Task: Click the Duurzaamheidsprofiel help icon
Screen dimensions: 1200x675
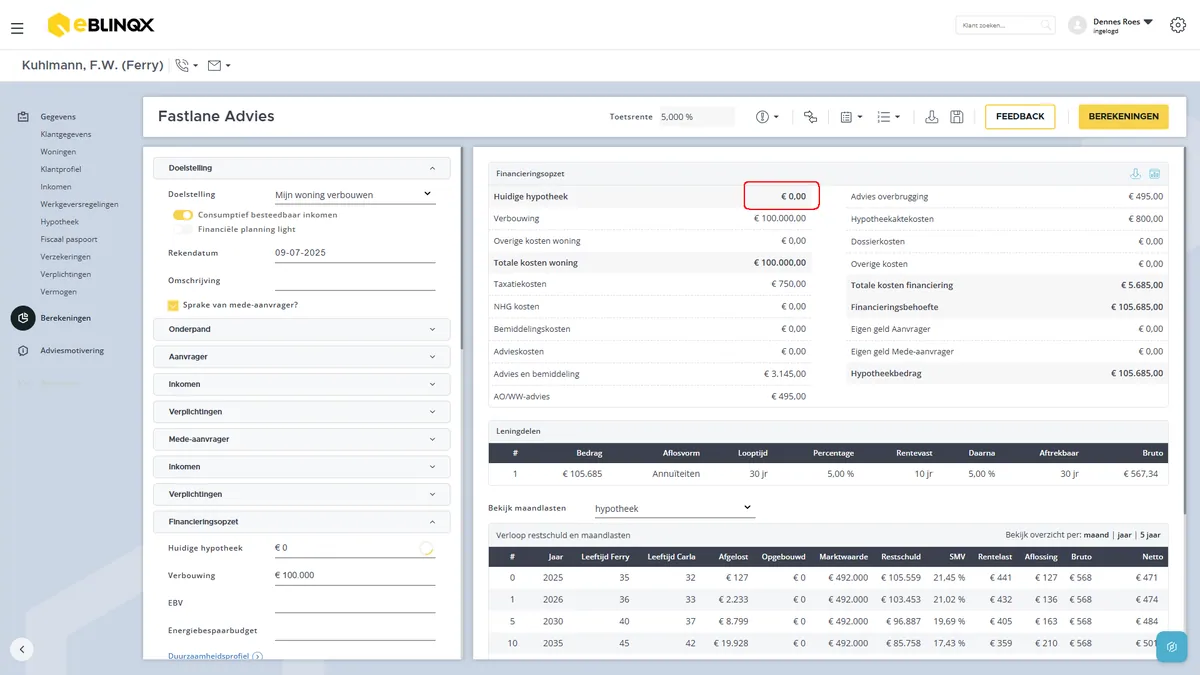Action: pos(257,657)
